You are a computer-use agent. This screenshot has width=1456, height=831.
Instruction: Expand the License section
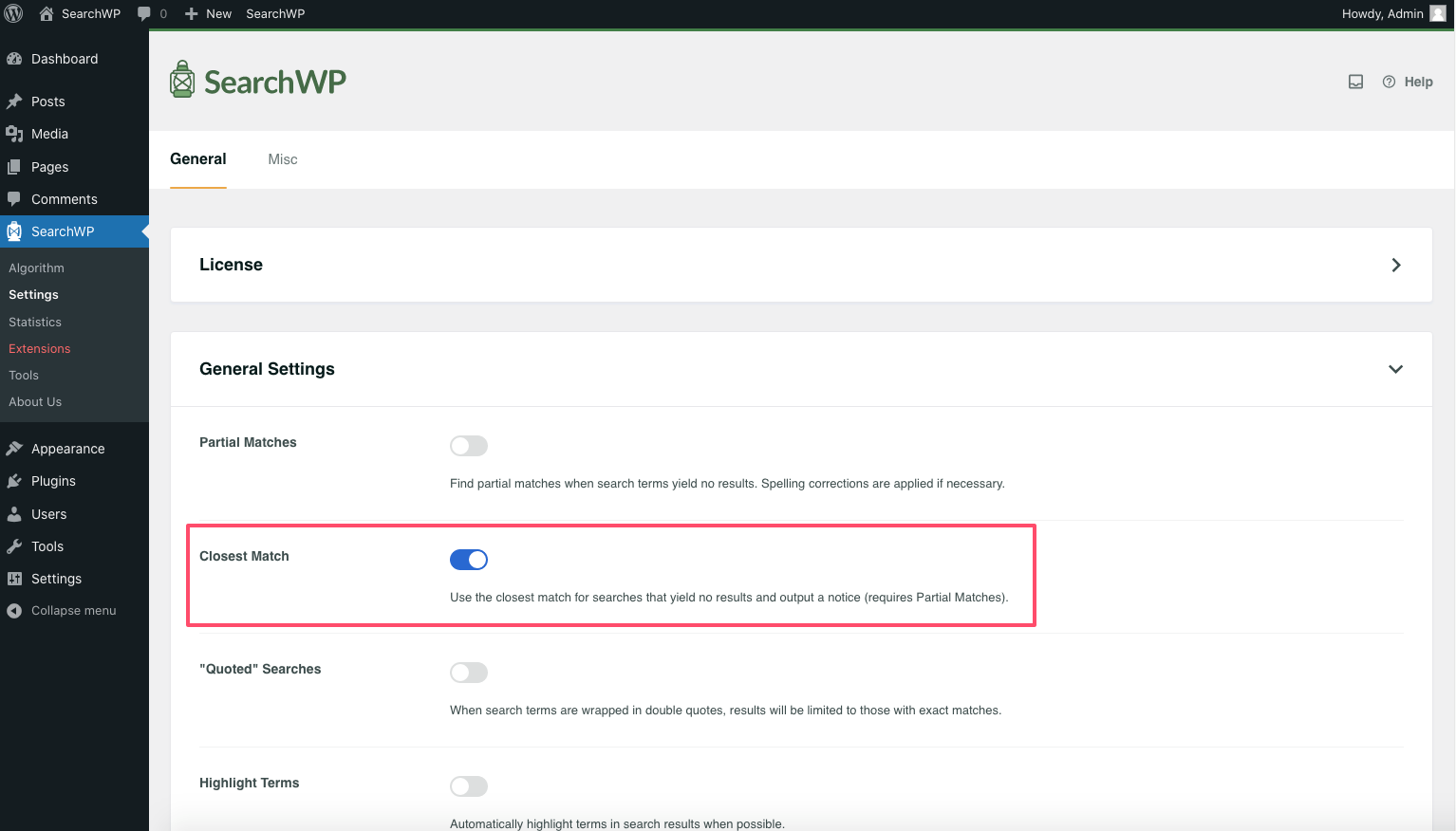[1395, 265]
